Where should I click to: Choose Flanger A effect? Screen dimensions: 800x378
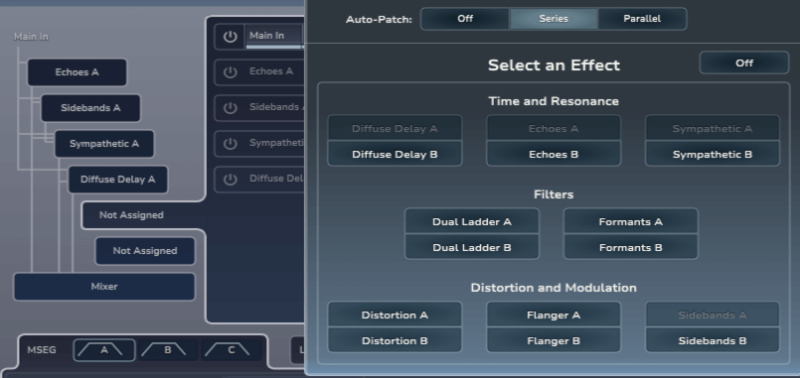click(554, 315)
